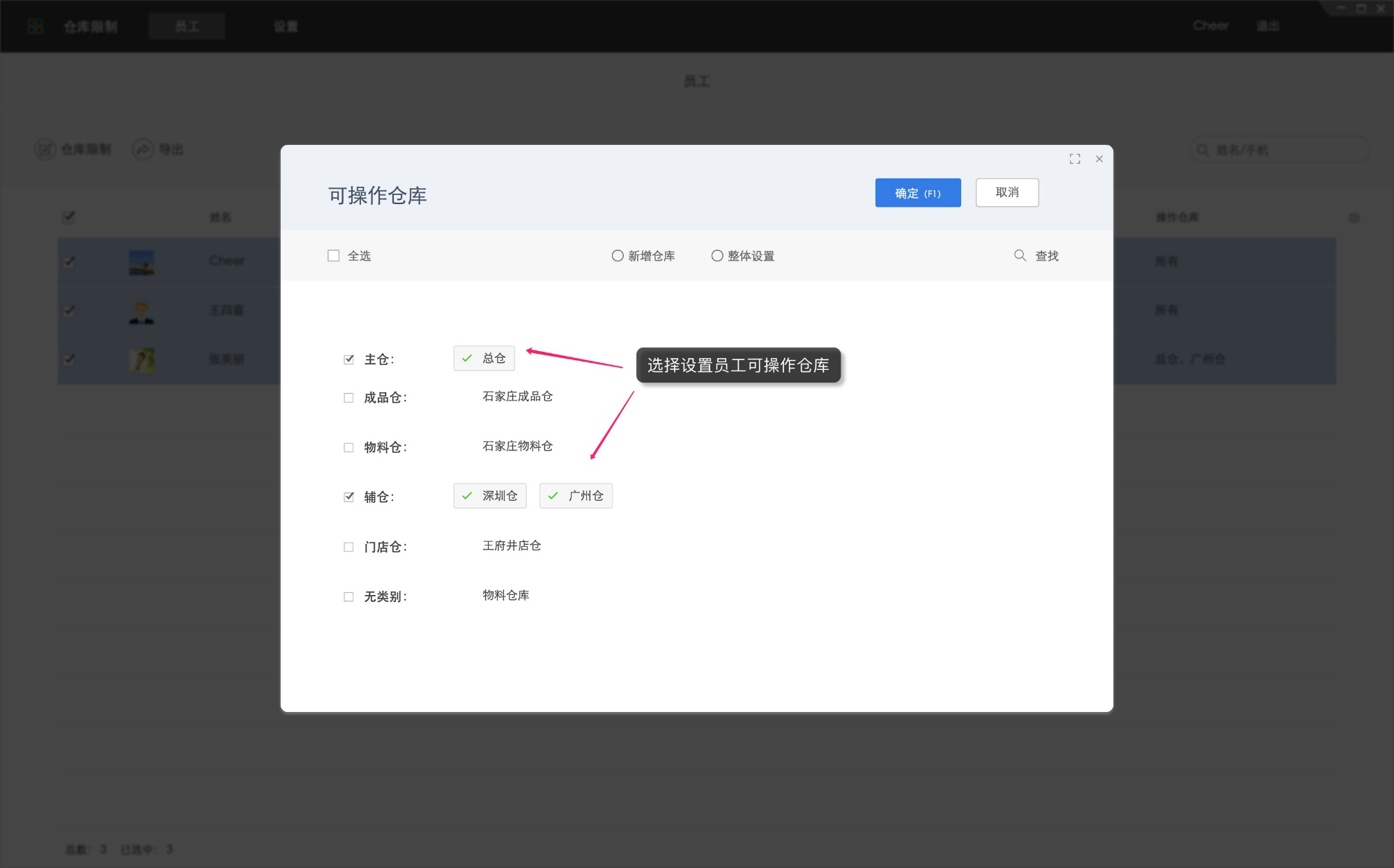Viewport: 1394px width, 868px height.
Task: Close the 可操作仓库 dialog
Action: point(1099,159)
